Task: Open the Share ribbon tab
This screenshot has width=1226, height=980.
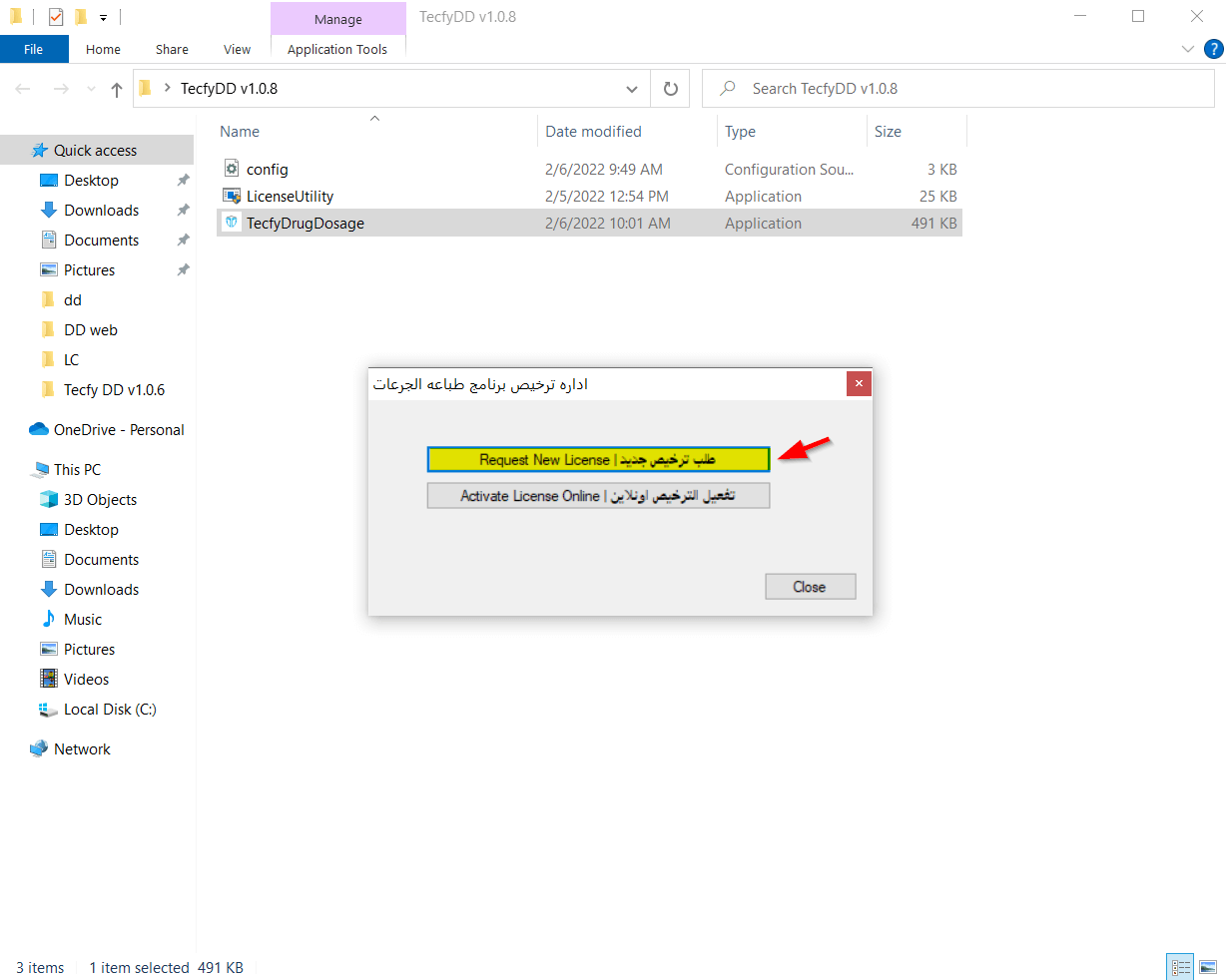Action: [172, 49]
